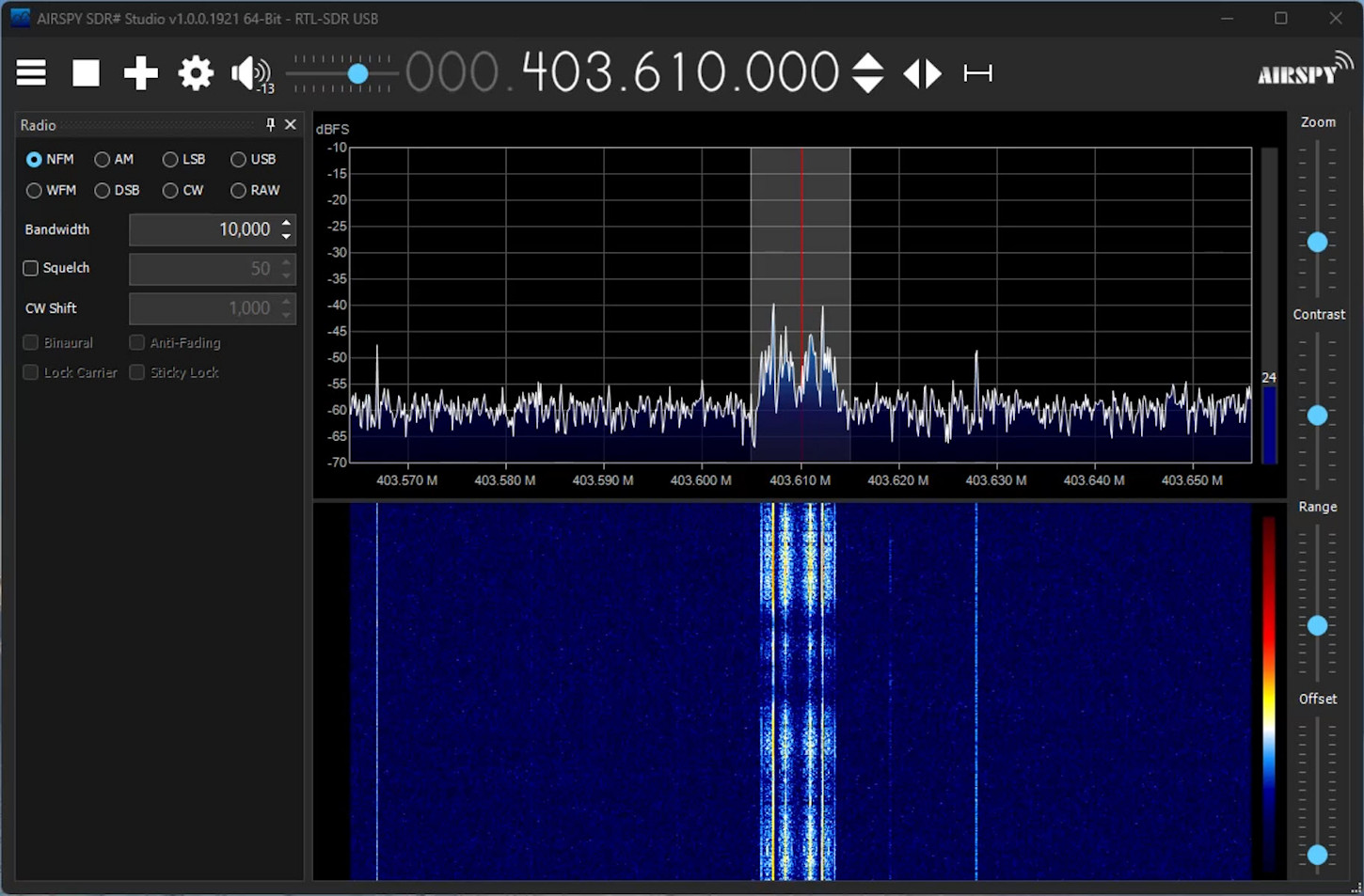Click the frequency step-up arrow
The width and height of the screenshot is (1364, 896).
[x=867, y=62]
